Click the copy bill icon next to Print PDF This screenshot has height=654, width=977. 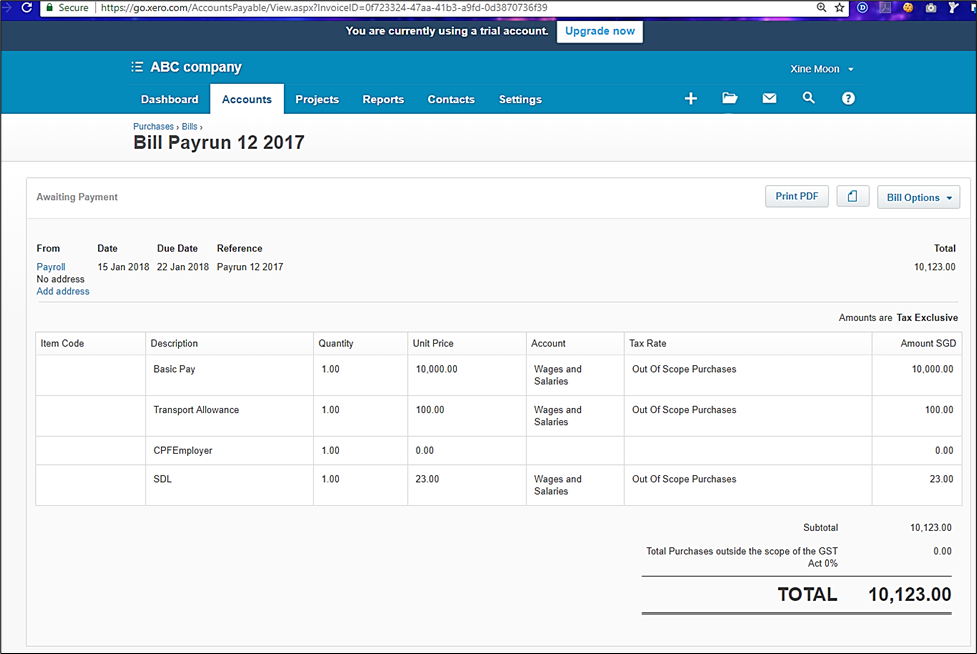click(852, 196)
